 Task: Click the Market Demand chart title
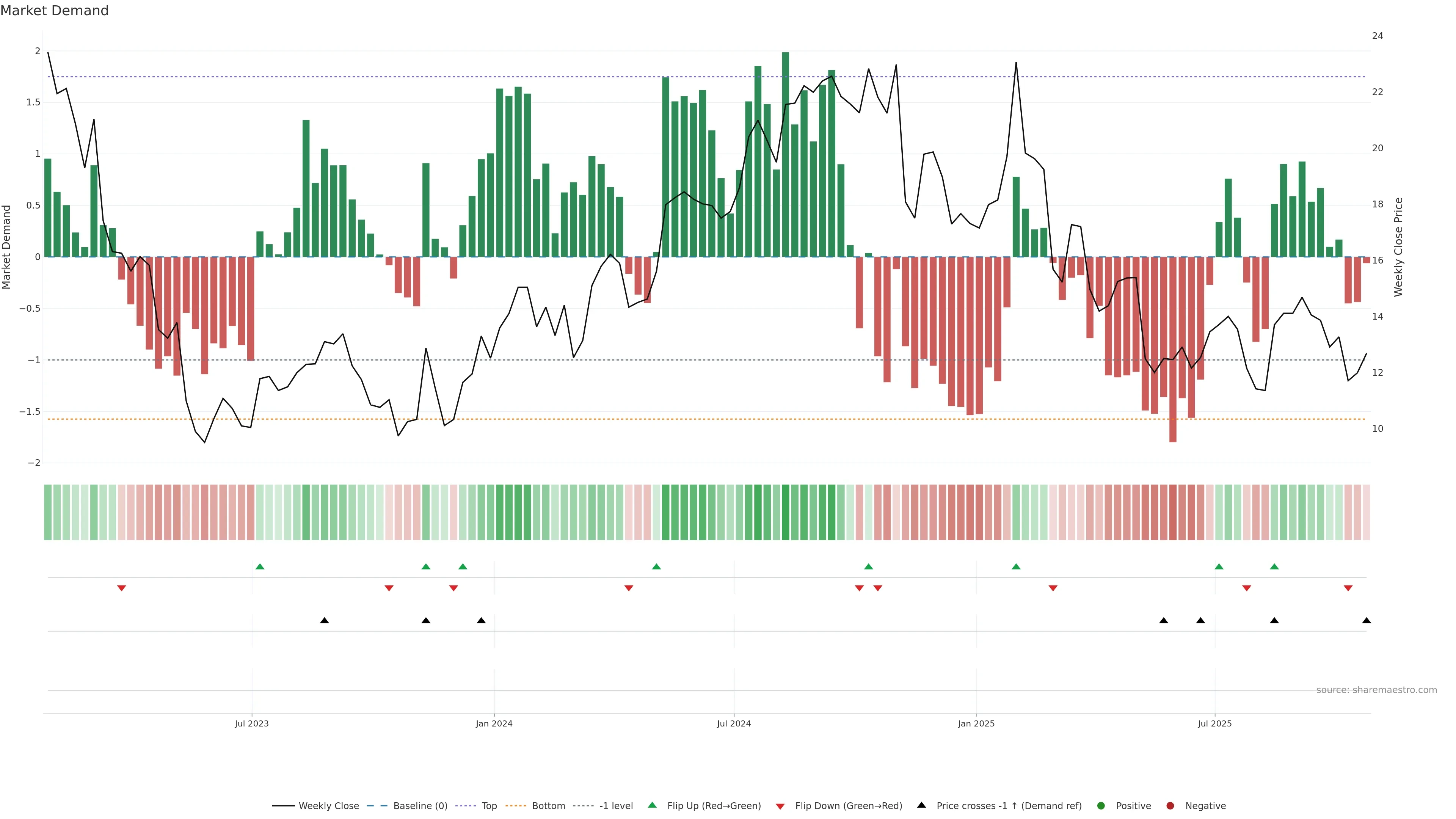54,11
